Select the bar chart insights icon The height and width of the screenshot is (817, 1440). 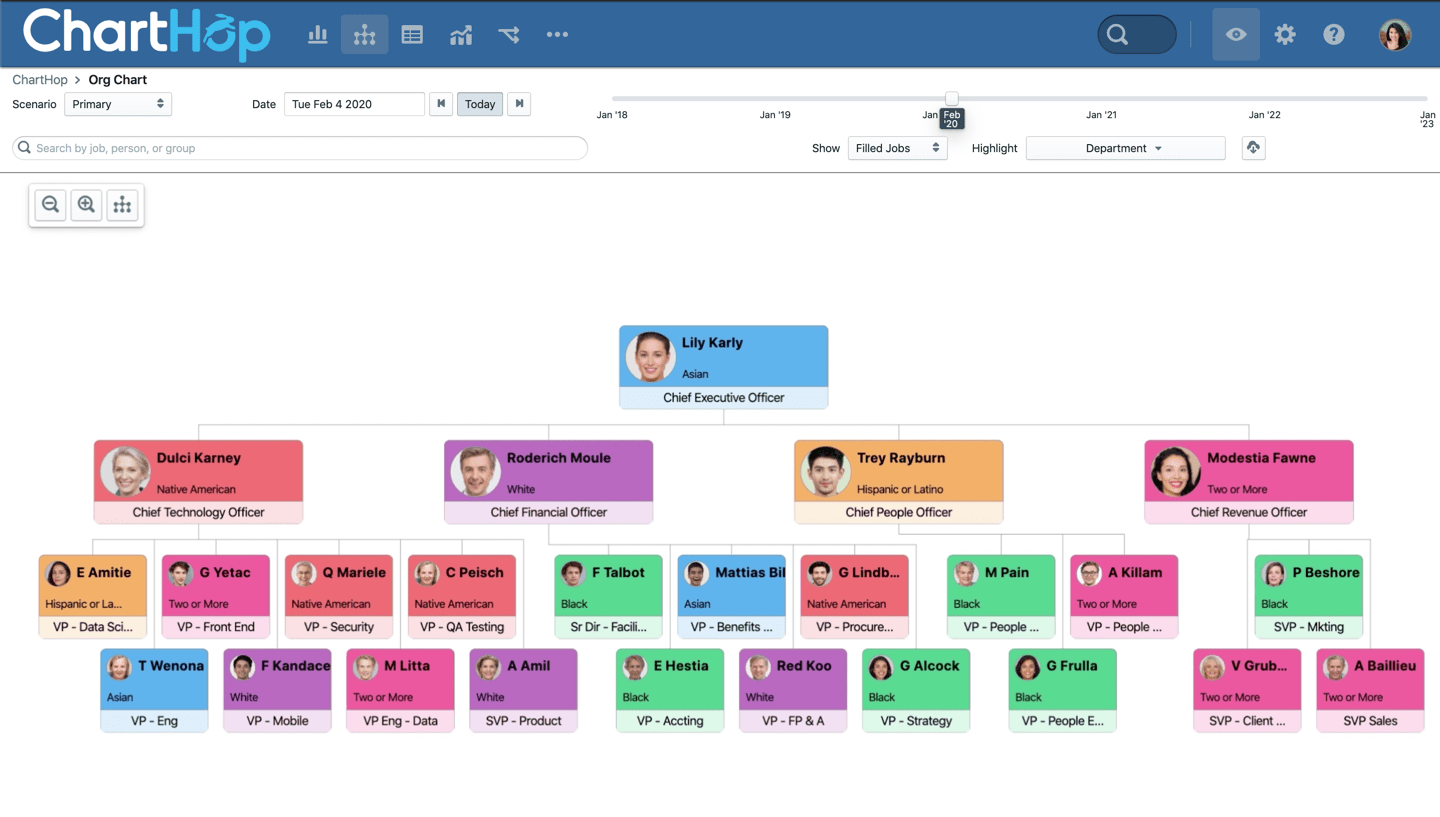point(317,34)
